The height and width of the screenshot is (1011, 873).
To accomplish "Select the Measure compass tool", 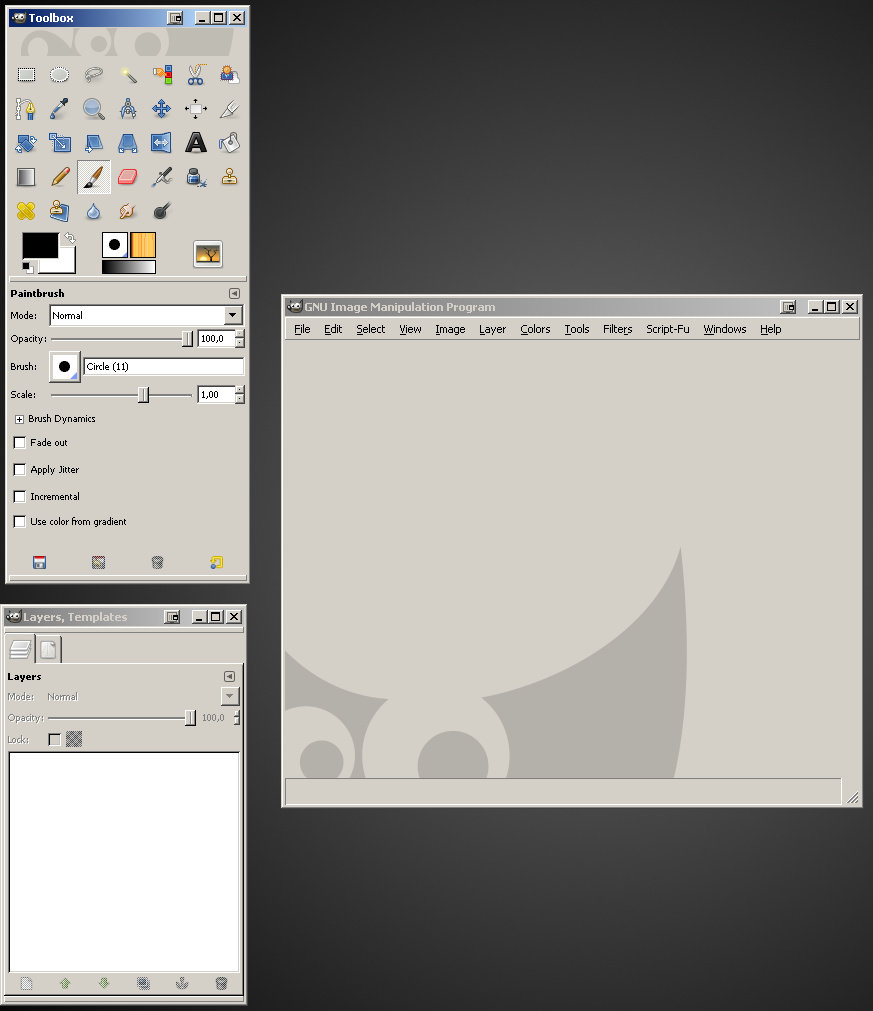I will point(128,108).
